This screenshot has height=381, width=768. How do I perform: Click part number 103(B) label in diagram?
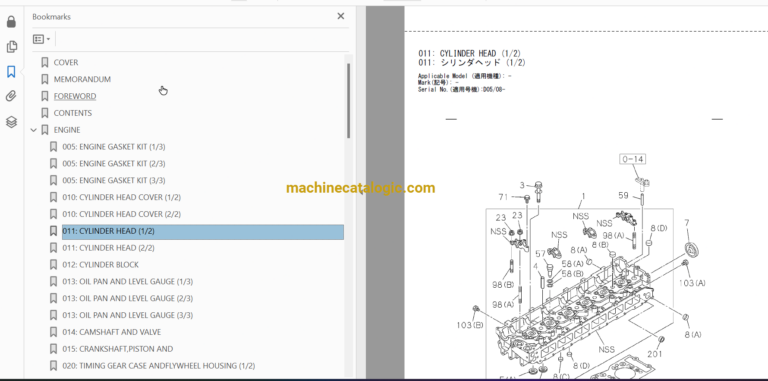coord(470,325)
